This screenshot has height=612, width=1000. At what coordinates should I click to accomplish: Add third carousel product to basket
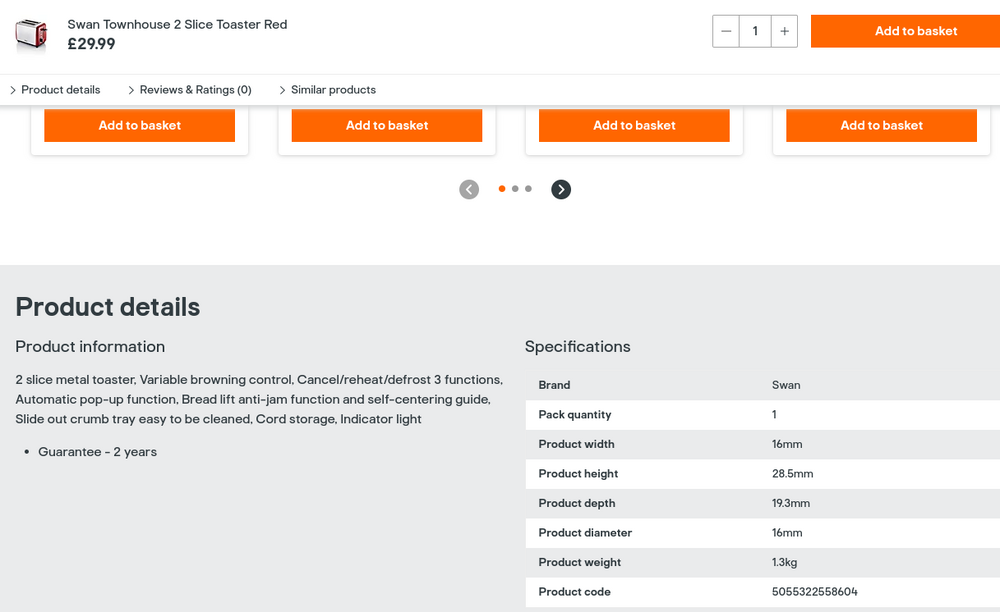pyautogui.click(x=635, y=125)
